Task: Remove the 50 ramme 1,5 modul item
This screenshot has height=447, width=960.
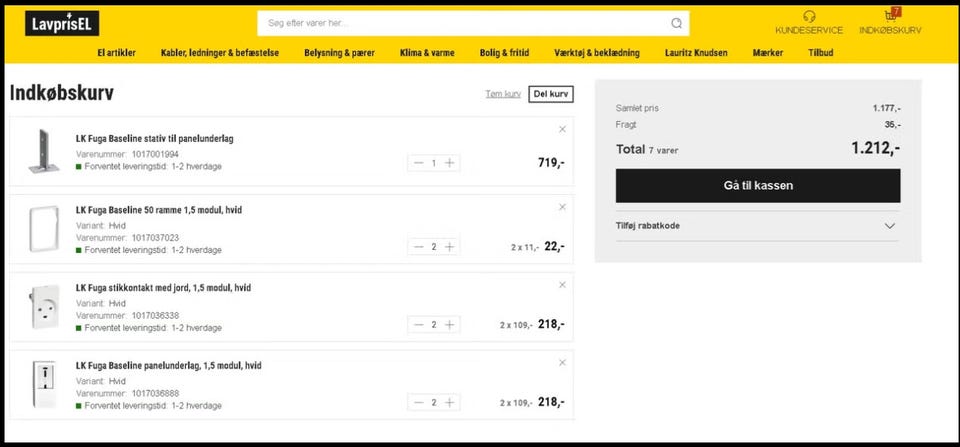Action: tap(562, 207)
